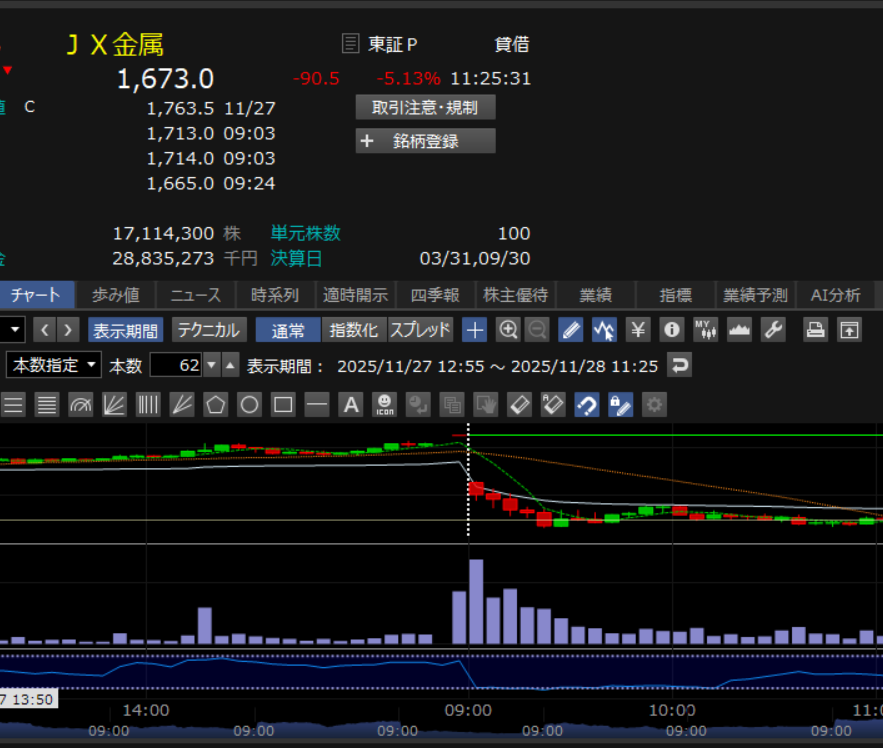Select the pentagon shape drawing tool
Screen dimensions: 883x748
tap(215, 405)
